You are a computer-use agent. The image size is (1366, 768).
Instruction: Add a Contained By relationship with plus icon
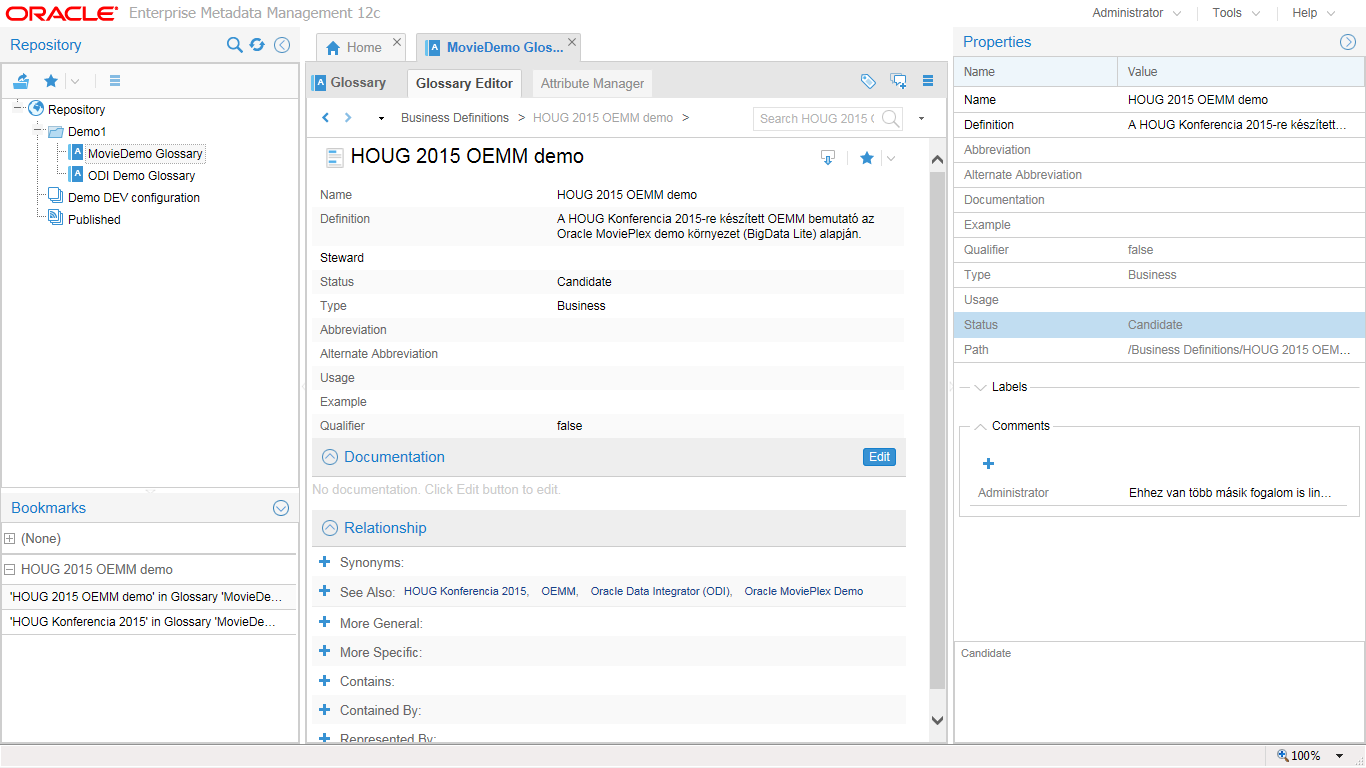[324, 709]
